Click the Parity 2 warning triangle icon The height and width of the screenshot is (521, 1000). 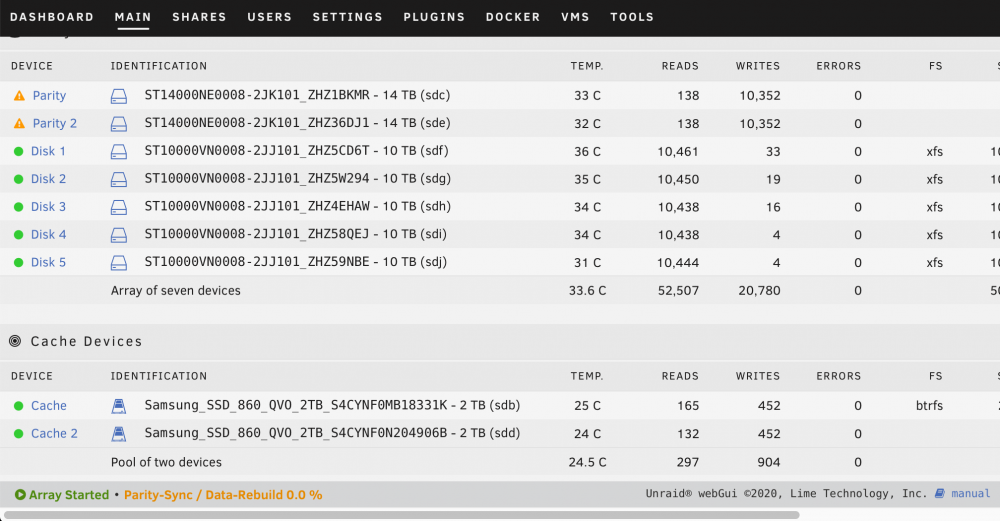point(19,124)
